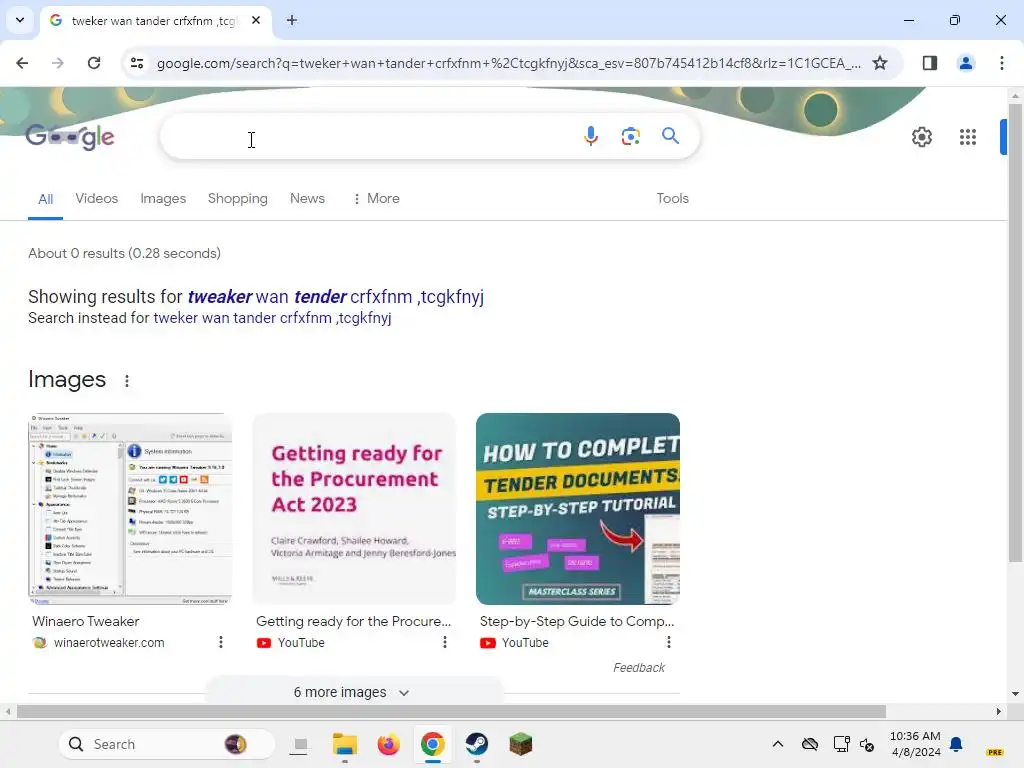Click the forward navigation arrow
Viewport: 1024px width, 768px height.
[57, 63]
